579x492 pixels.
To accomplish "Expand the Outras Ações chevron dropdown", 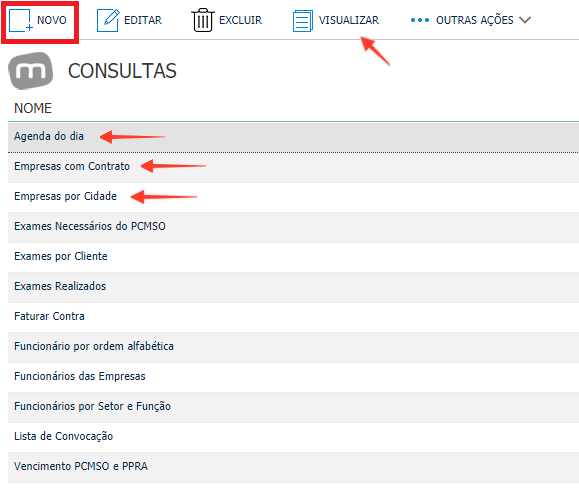I will click(x=525, y=20).
